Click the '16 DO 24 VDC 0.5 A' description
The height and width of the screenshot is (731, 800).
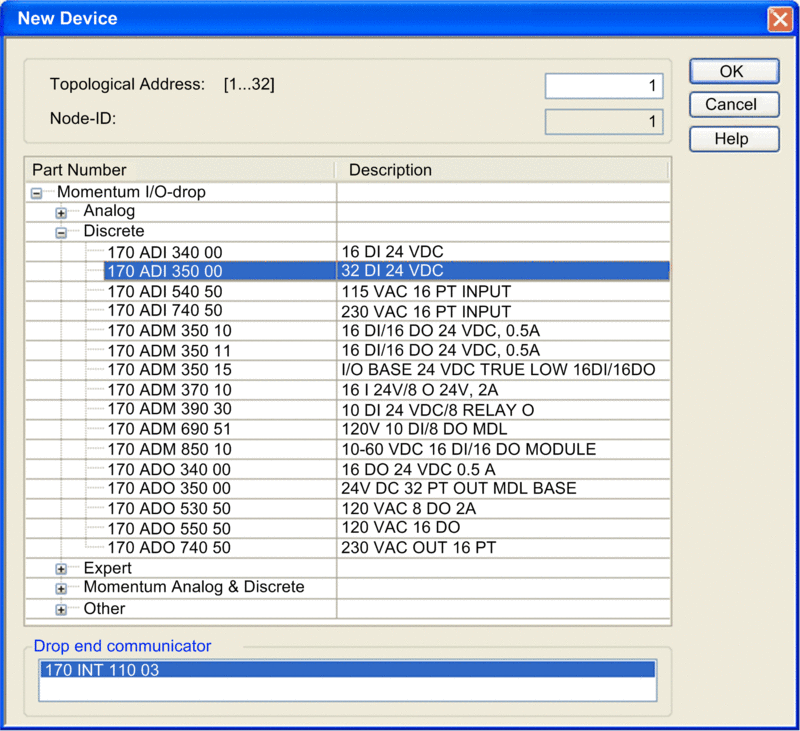point(418,469)
